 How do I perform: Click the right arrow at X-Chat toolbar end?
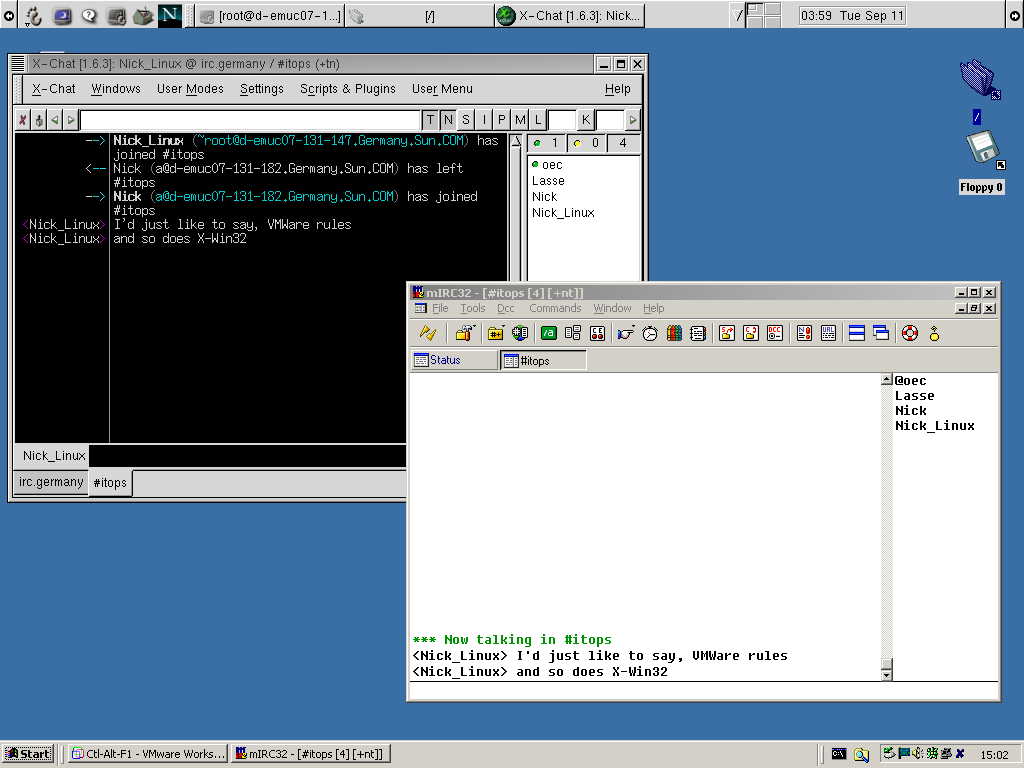pos(632,120)
